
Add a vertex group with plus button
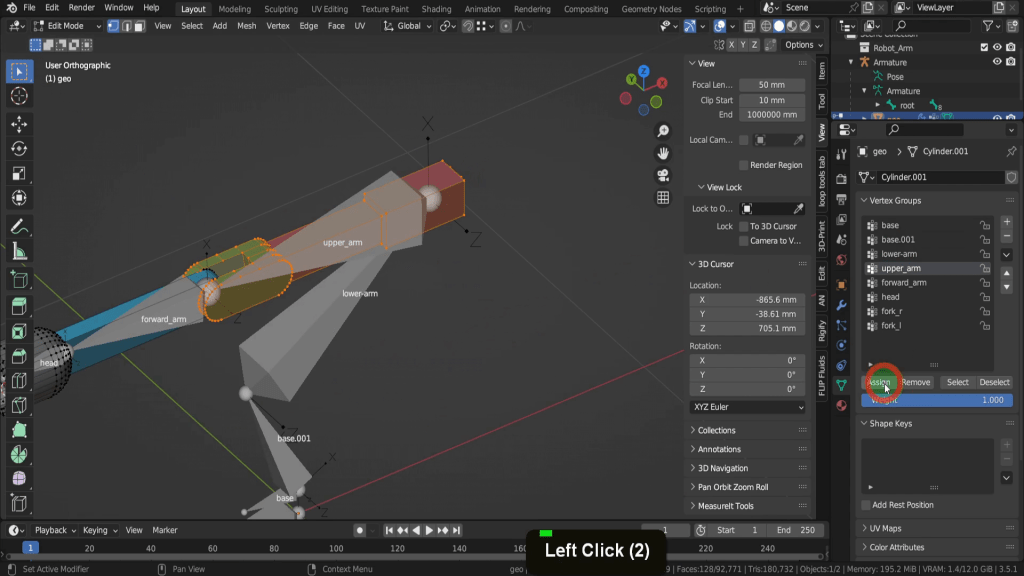point(1006,222)
